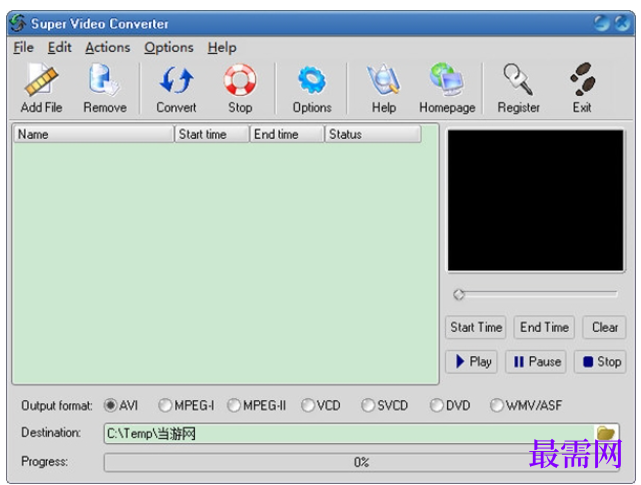Stop the preview playback
Screen dimensions: 641x485
click(x=600, y=362)
